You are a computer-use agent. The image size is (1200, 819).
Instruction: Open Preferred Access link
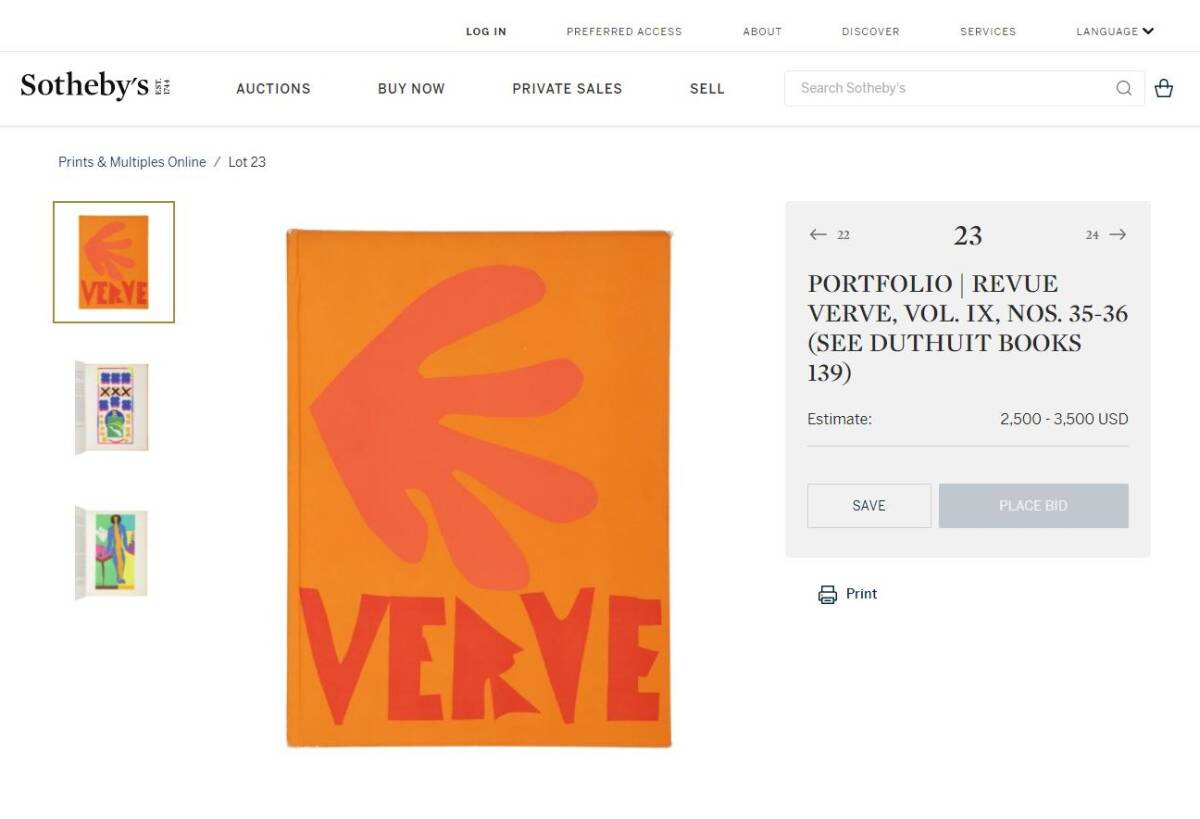click(x=624, y=31)
